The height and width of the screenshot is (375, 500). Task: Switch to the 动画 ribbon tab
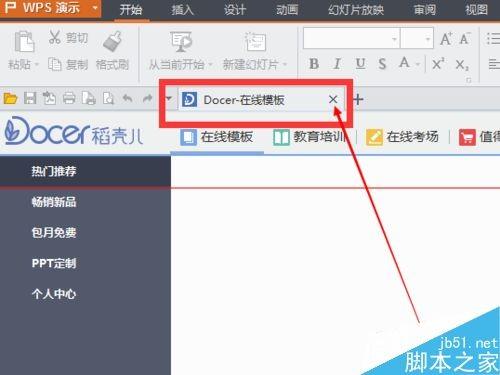pos(287,10)
